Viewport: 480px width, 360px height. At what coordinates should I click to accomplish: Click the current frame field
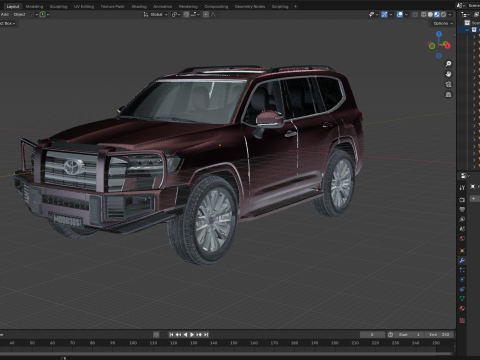[x=372, y=334]
